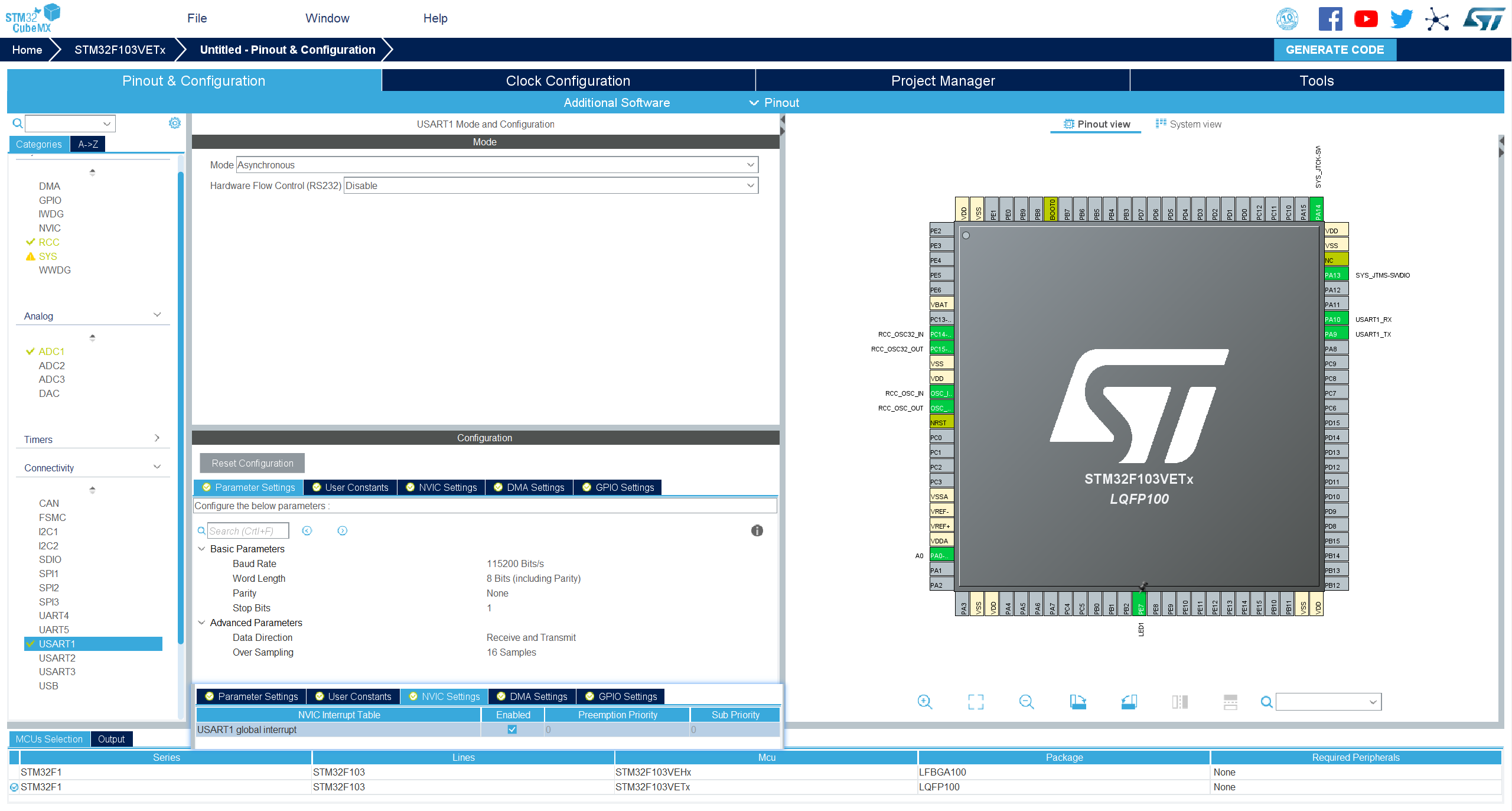Click the rotate pinout clockwise icon
Viewport: 1512px width, 811px height.
coord(1078,702)
